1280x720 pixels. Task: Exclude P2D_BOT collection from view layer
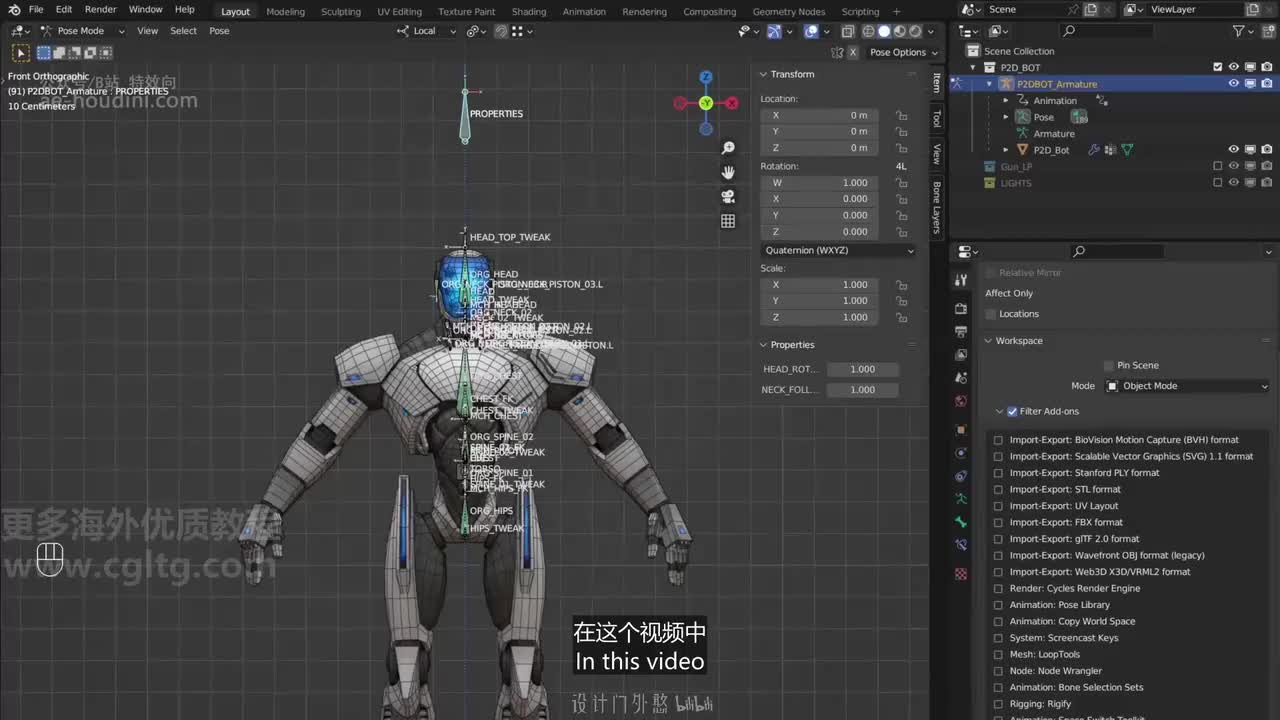click(1217, 67)
